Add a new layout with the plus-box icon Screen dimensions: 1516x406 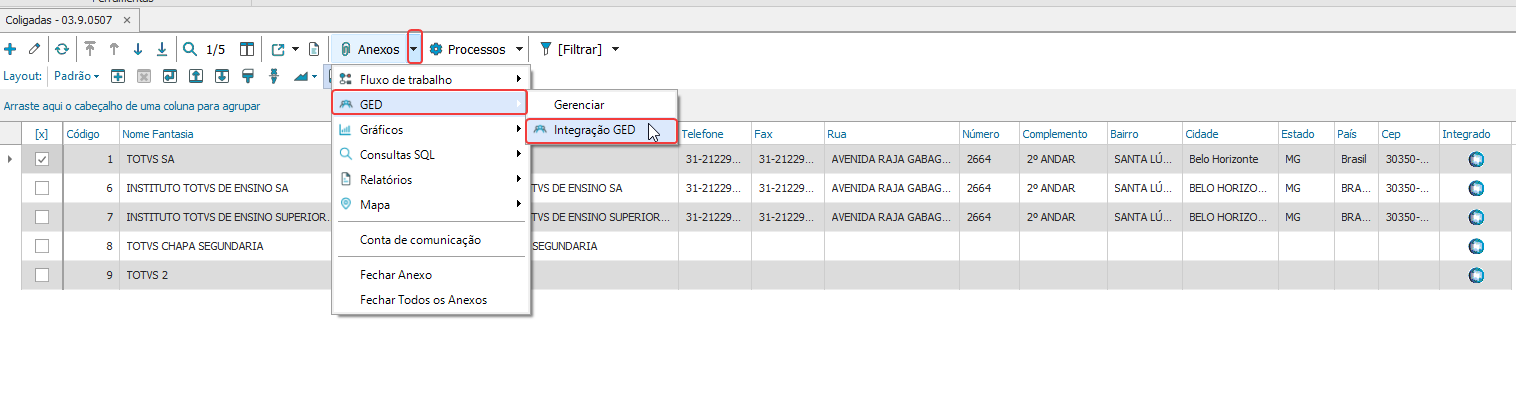click(118, 76)
